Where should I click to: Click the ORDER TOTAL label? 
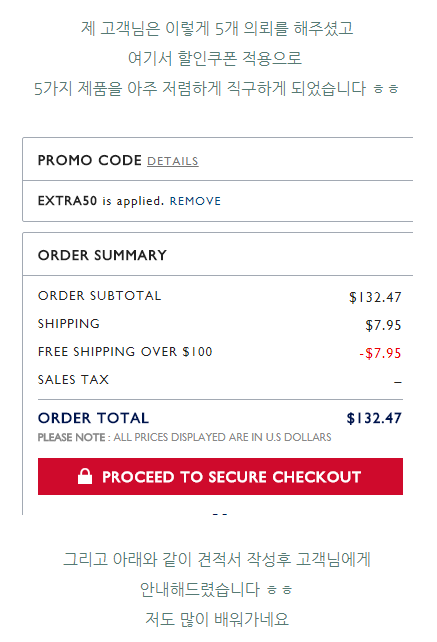tap(93, 418)
